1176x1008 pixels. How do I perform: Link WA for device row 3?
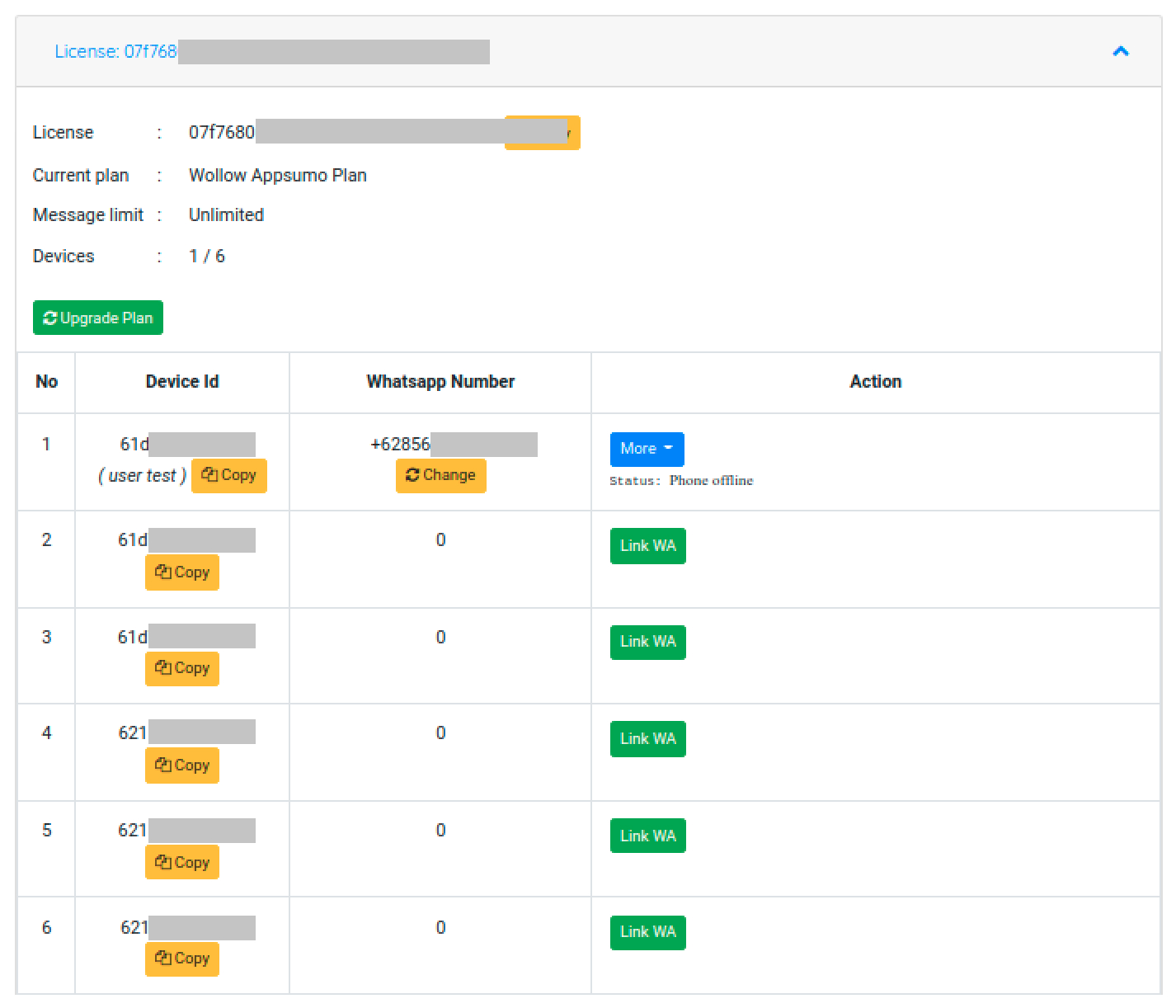click(x=648, y=642)
